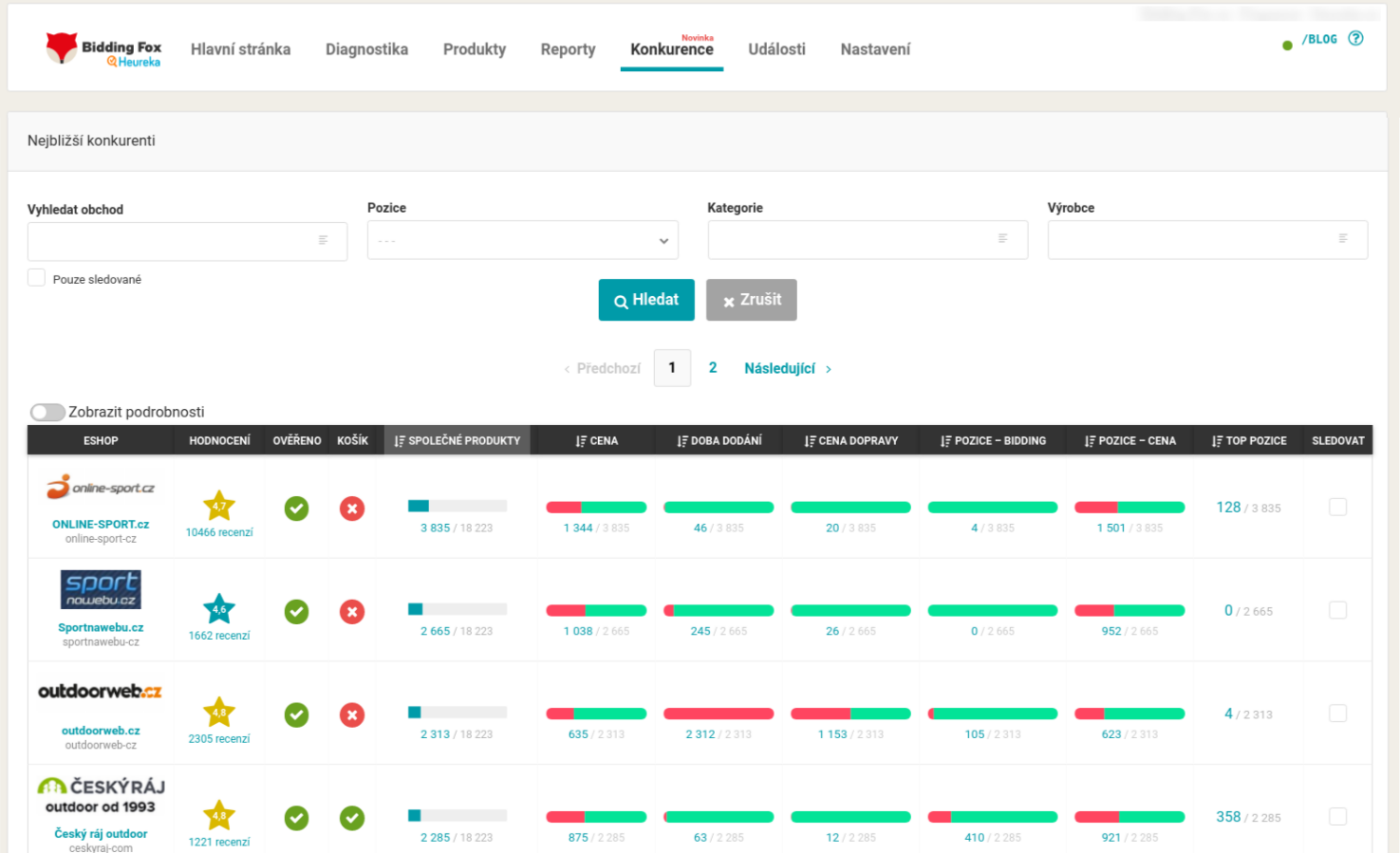Click the red cart cross icon for ONLINE-SPORT.cz
Viewport: 1400px width, 853px height.
pyautogui.click(x=352, y=509)
